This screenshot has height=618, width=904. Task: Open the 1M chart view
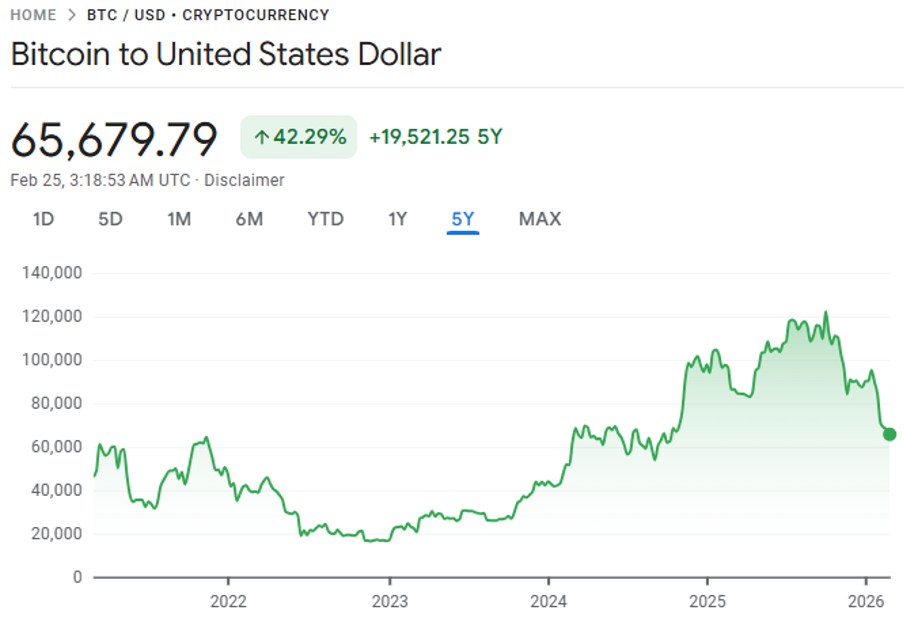pos(178,218)
